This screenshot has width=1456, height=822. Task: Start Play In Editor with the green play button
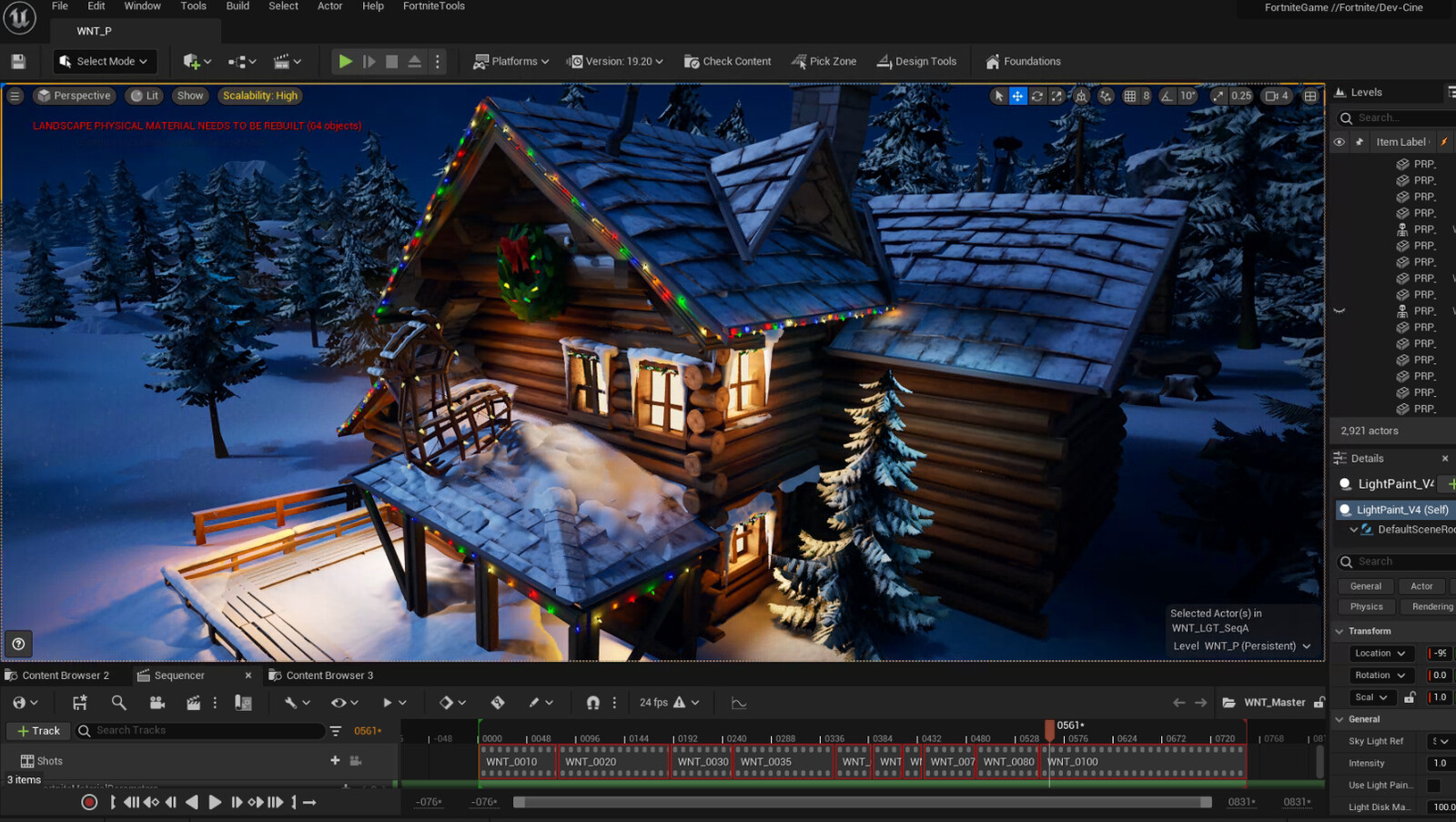tap(345, 61)
